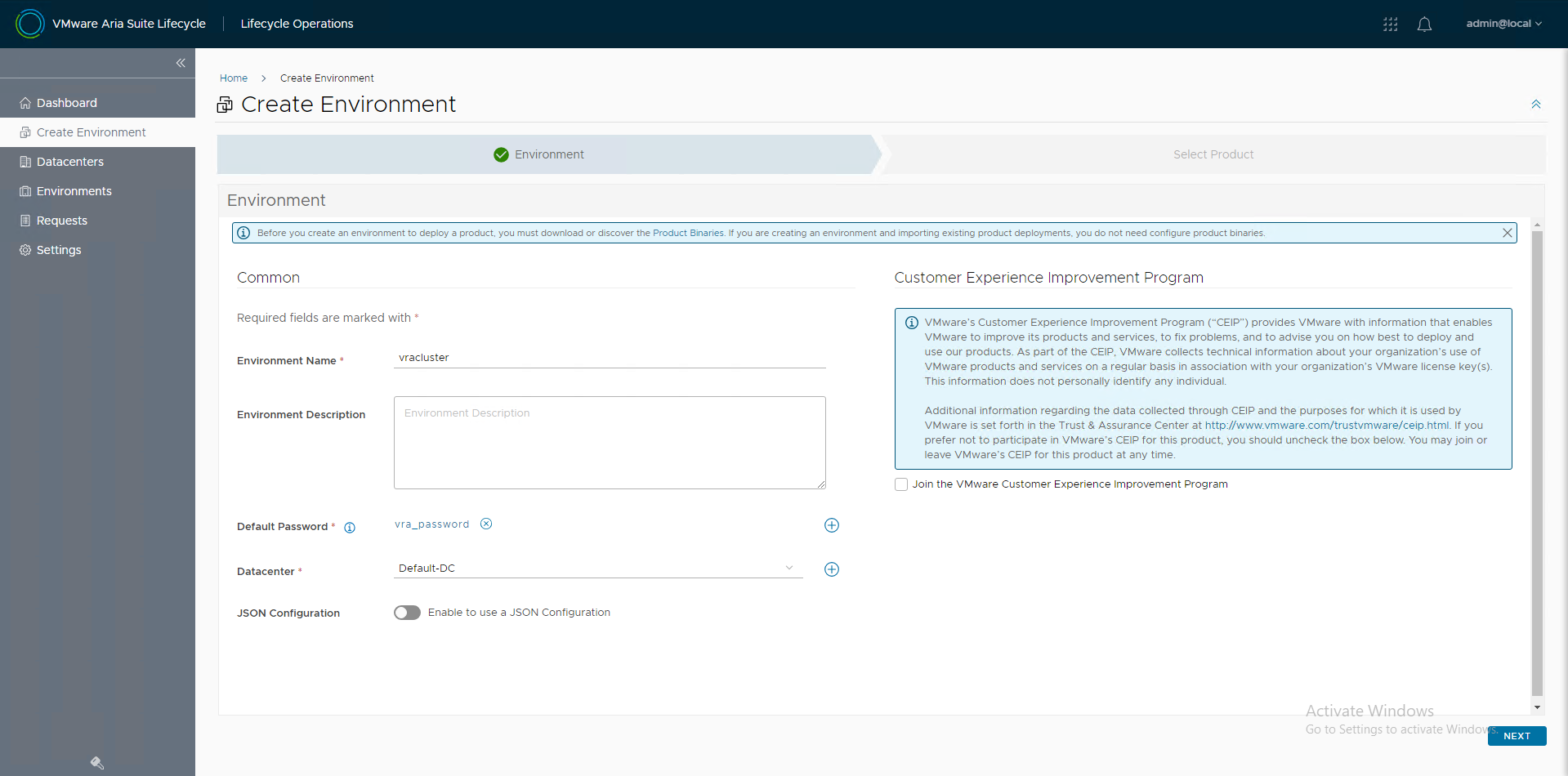The image size is (1568, 776).
Task: Click the Home breadcrumb link
Action: [x=234, y=78]
